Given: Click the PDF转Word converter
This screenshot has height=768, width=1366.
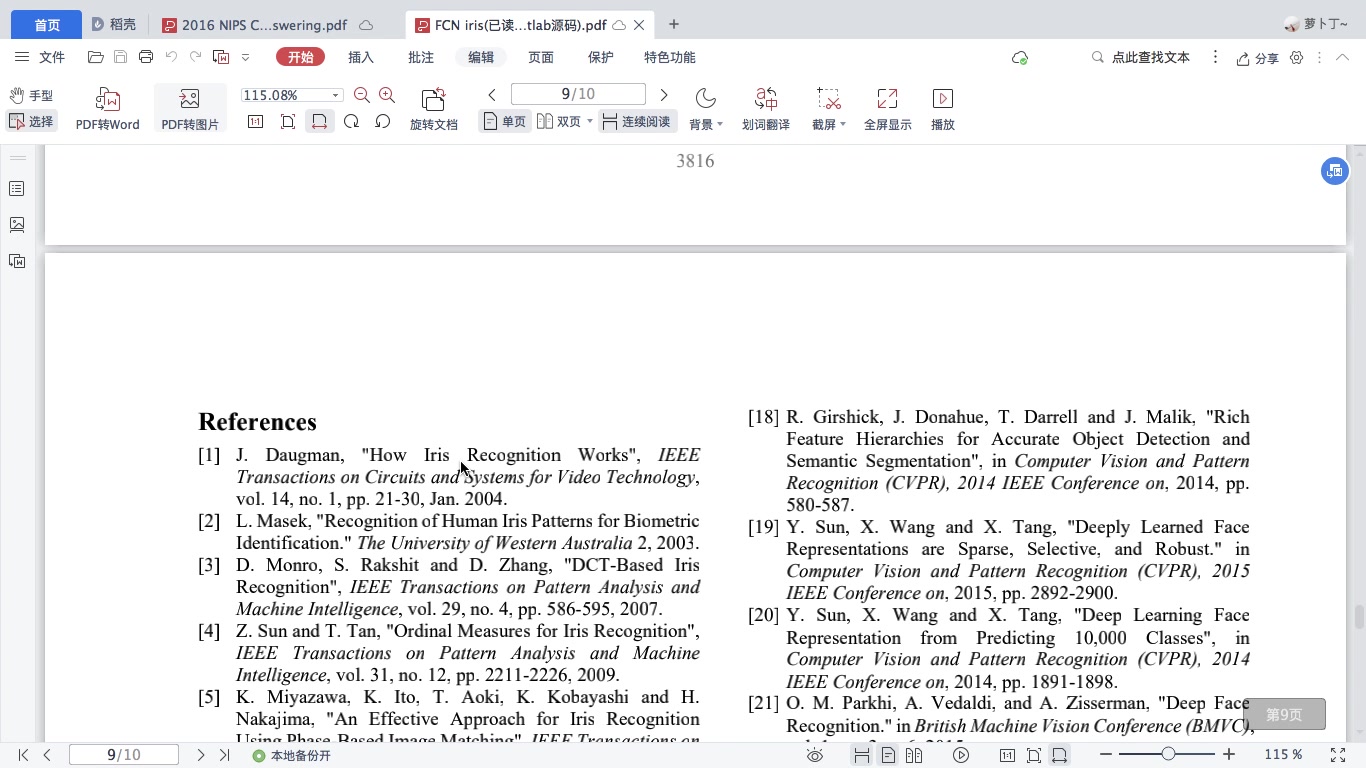Looking at the screenshot, I should pyautogui.click(x=108, y=109).
